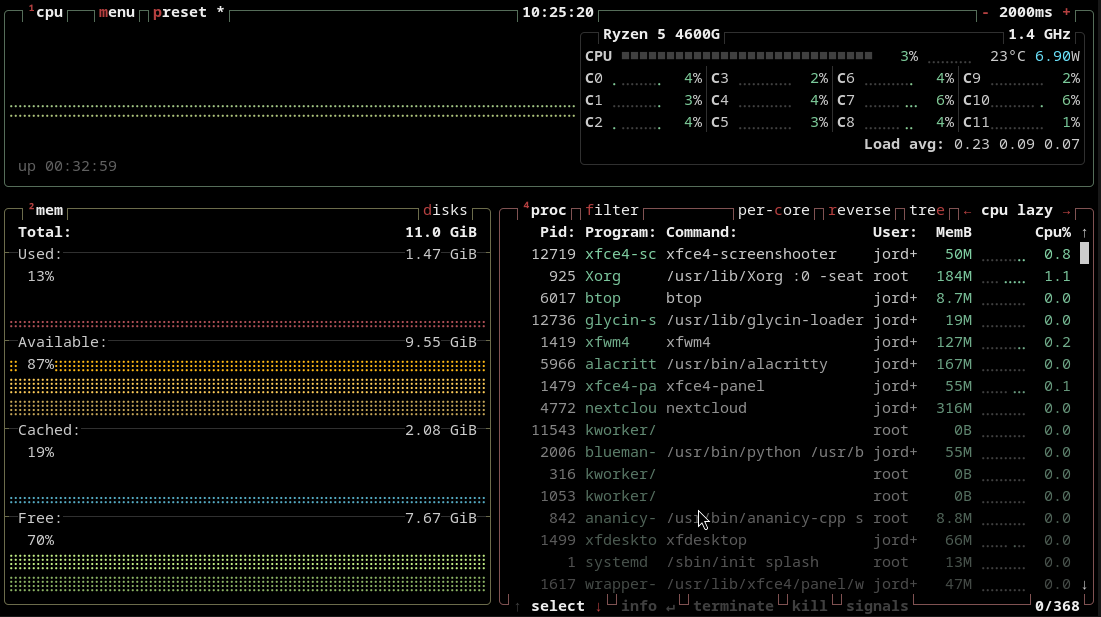
Task: Click the C7 core usage entry
Action: coord(895,100)
